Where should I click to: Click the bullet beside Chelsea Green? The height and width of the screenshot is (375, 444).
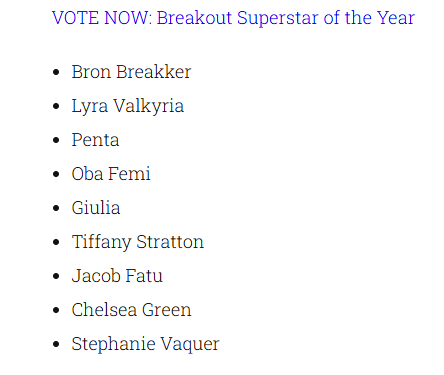coord(56,310)
